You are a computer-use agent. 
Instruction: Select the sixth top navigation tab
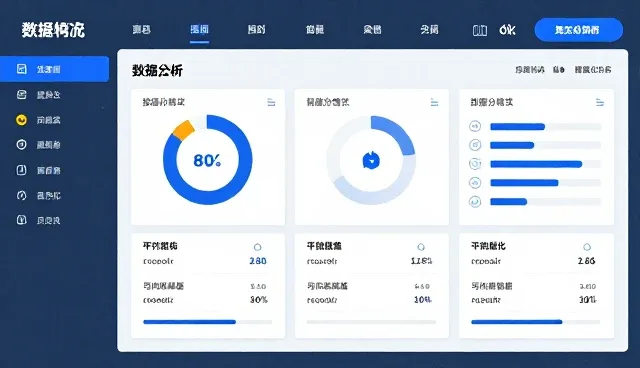pos(429,29)
